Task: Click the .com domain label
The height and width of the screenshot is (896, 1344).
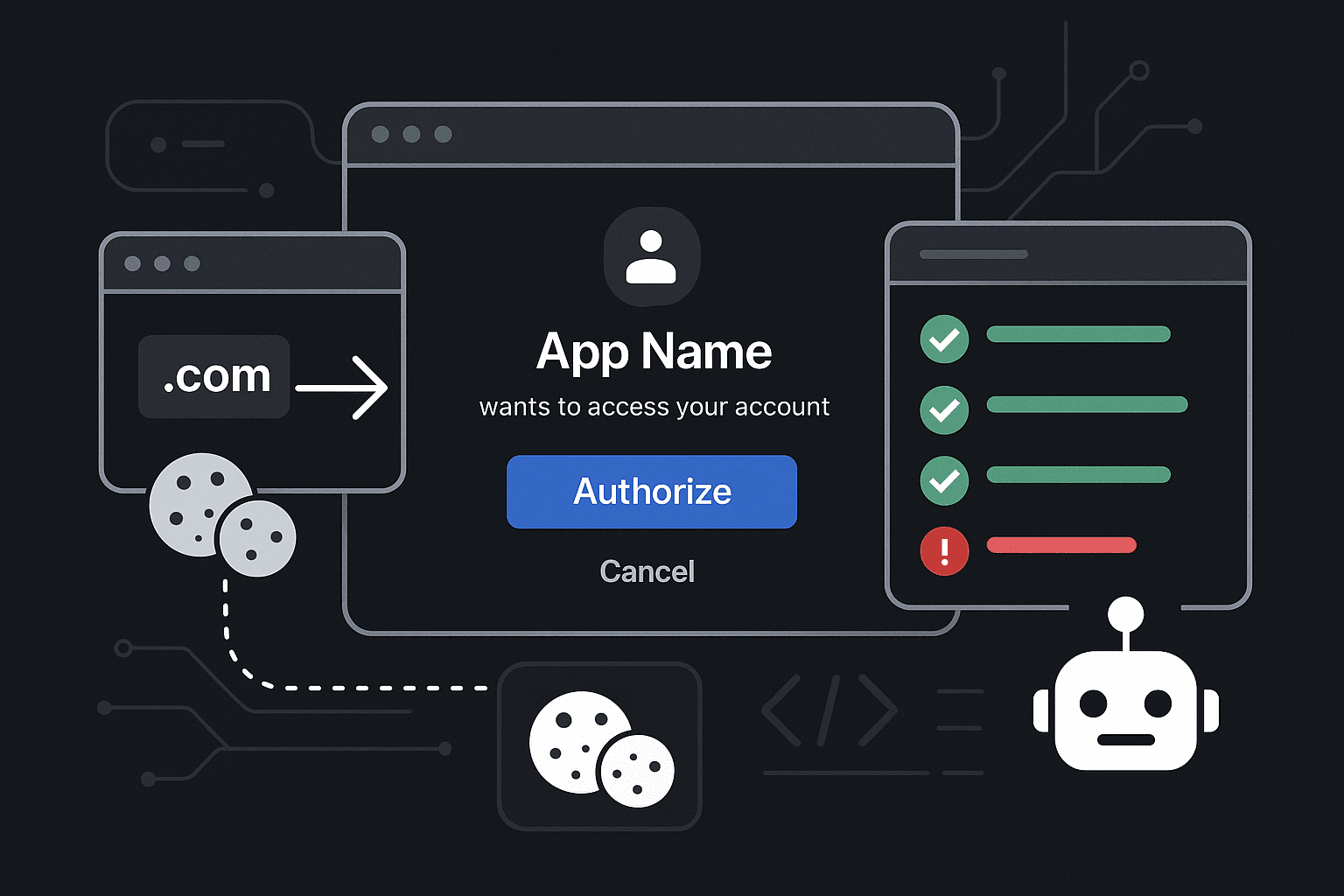Action: (214, 376)
